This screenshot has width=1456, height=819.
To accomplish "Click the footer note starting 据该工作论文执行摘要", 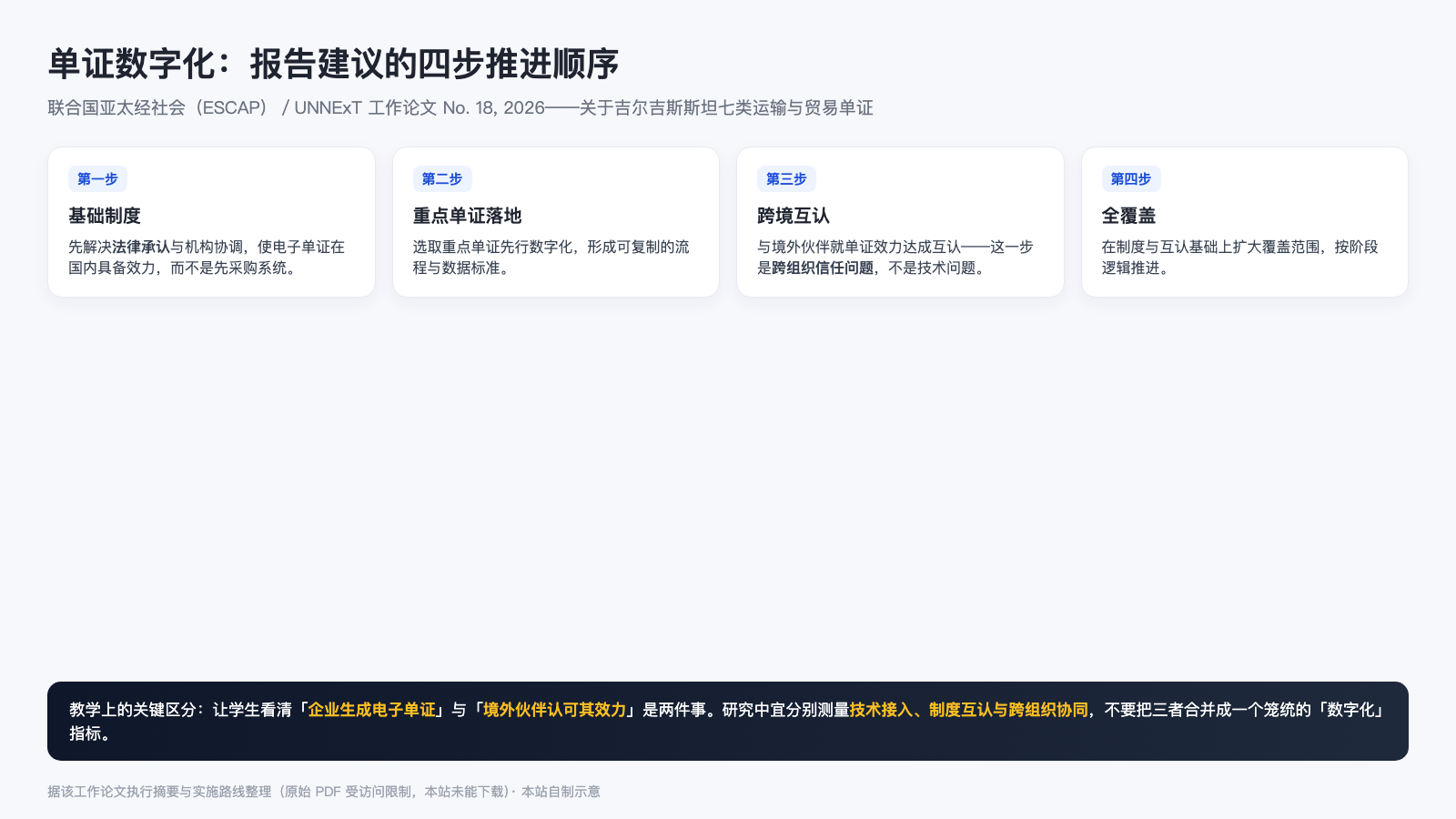I will [x=324, y=792].
